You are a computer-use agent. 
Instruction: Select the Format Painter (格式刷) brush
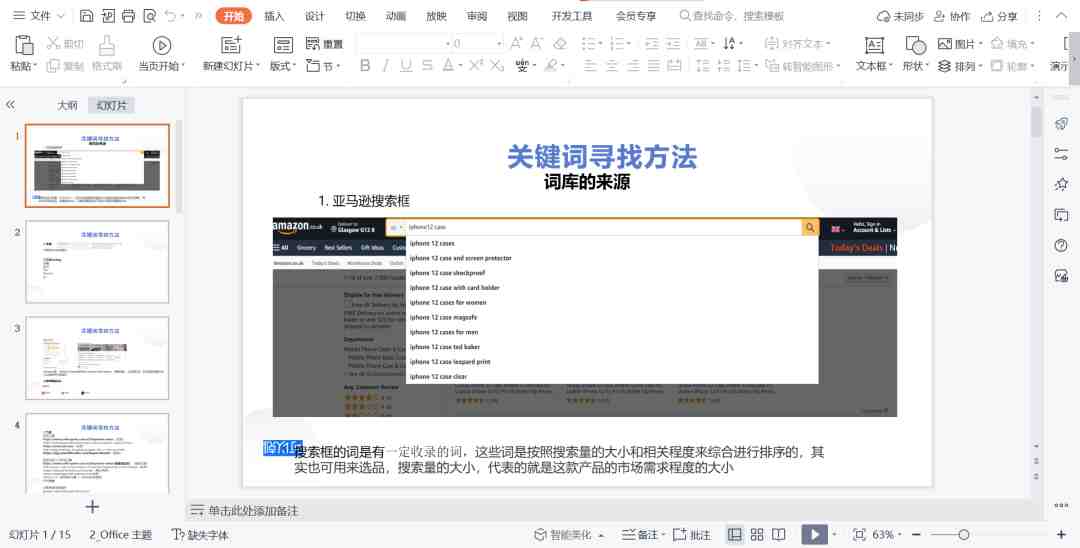tap(107, 45)
